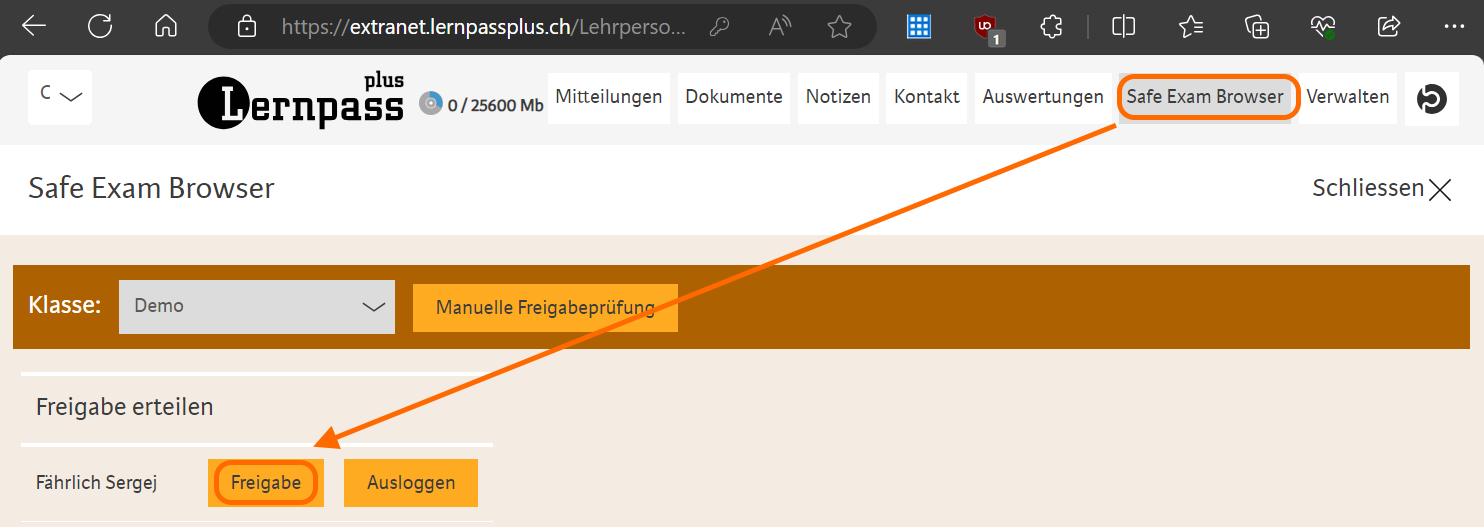This screenshot has width=1484, height=527.
Task: Reload the page with refresh icon
Action: point(100,27)
